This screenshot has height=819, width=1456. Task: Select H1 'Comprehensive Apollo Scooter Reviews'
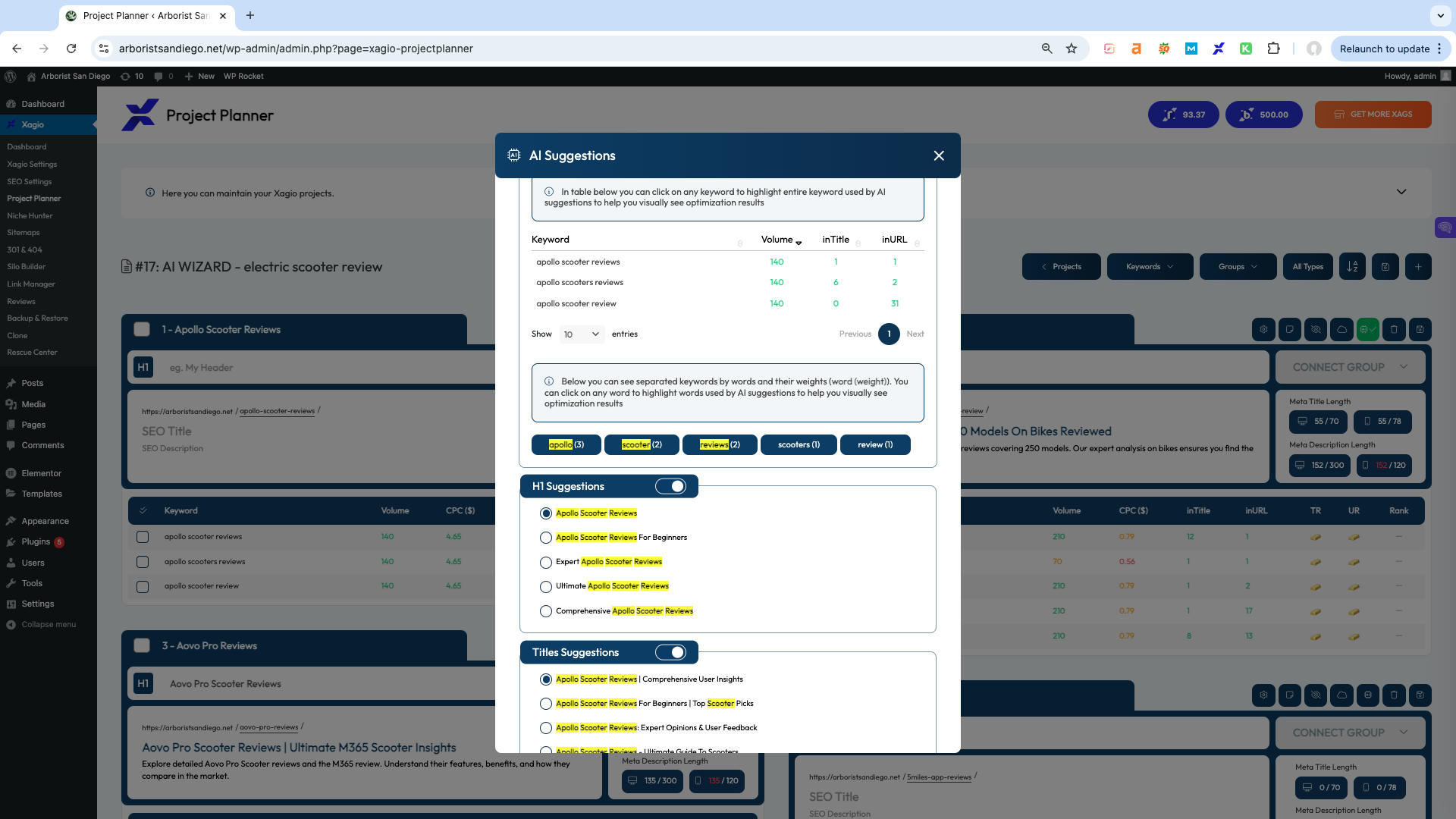pyautogui.click(x=546, y=611)
